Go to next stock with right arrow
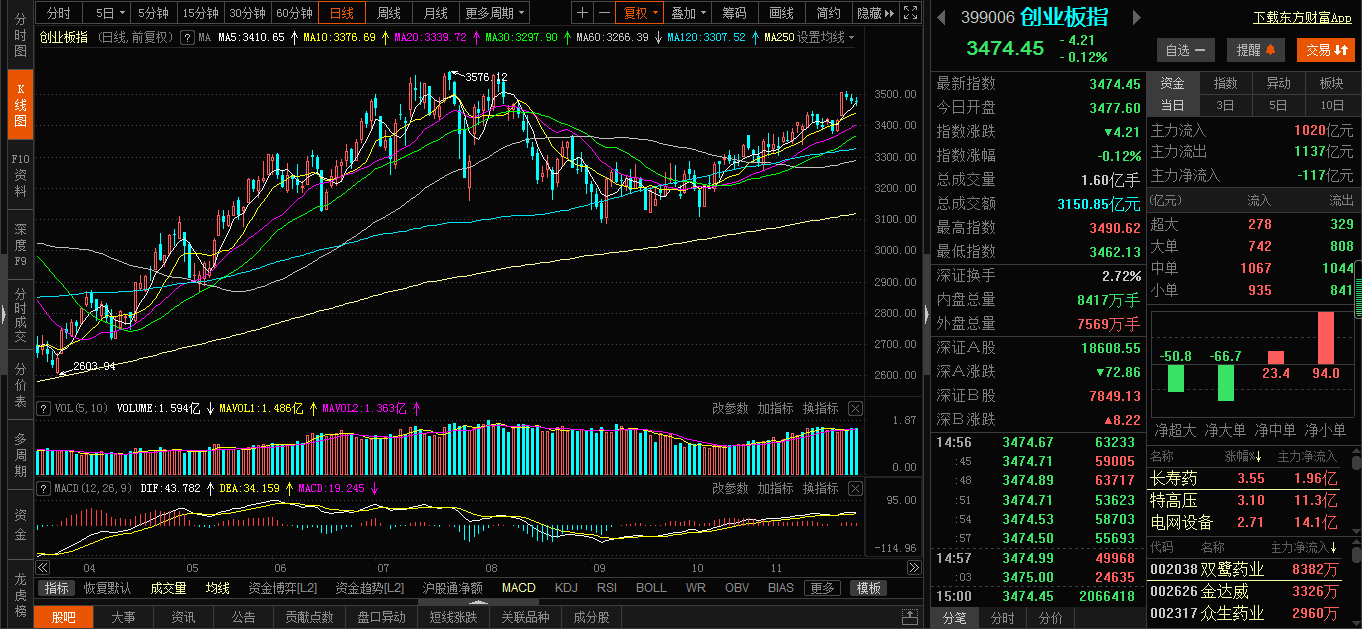The width and height of the screenshot is (1362, 629). click(1135, 17)
